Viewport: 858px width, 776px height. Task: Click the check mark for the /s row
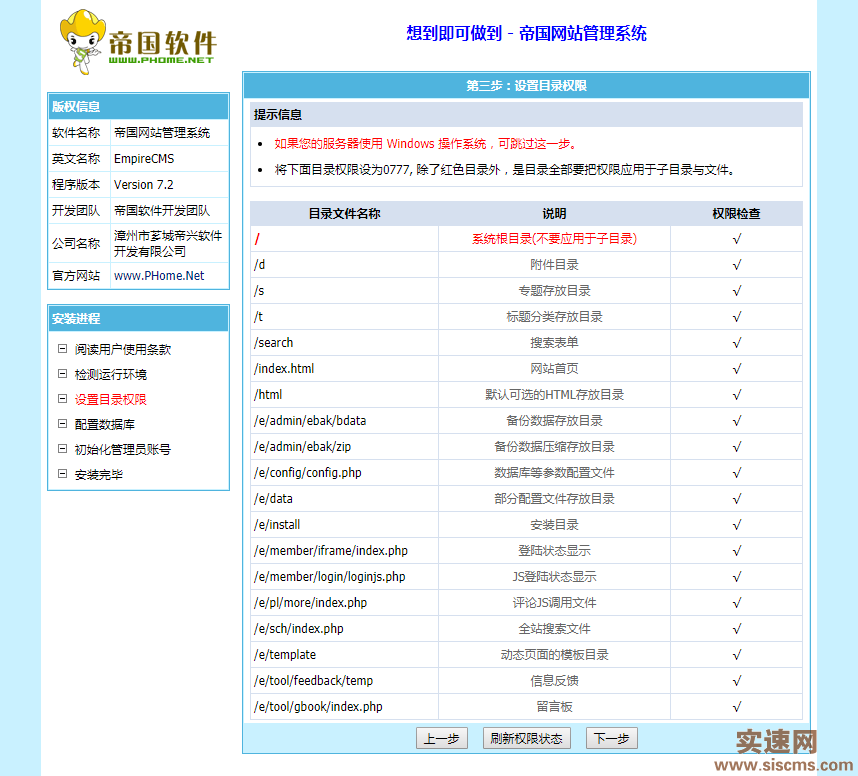[x=737, y=291]
